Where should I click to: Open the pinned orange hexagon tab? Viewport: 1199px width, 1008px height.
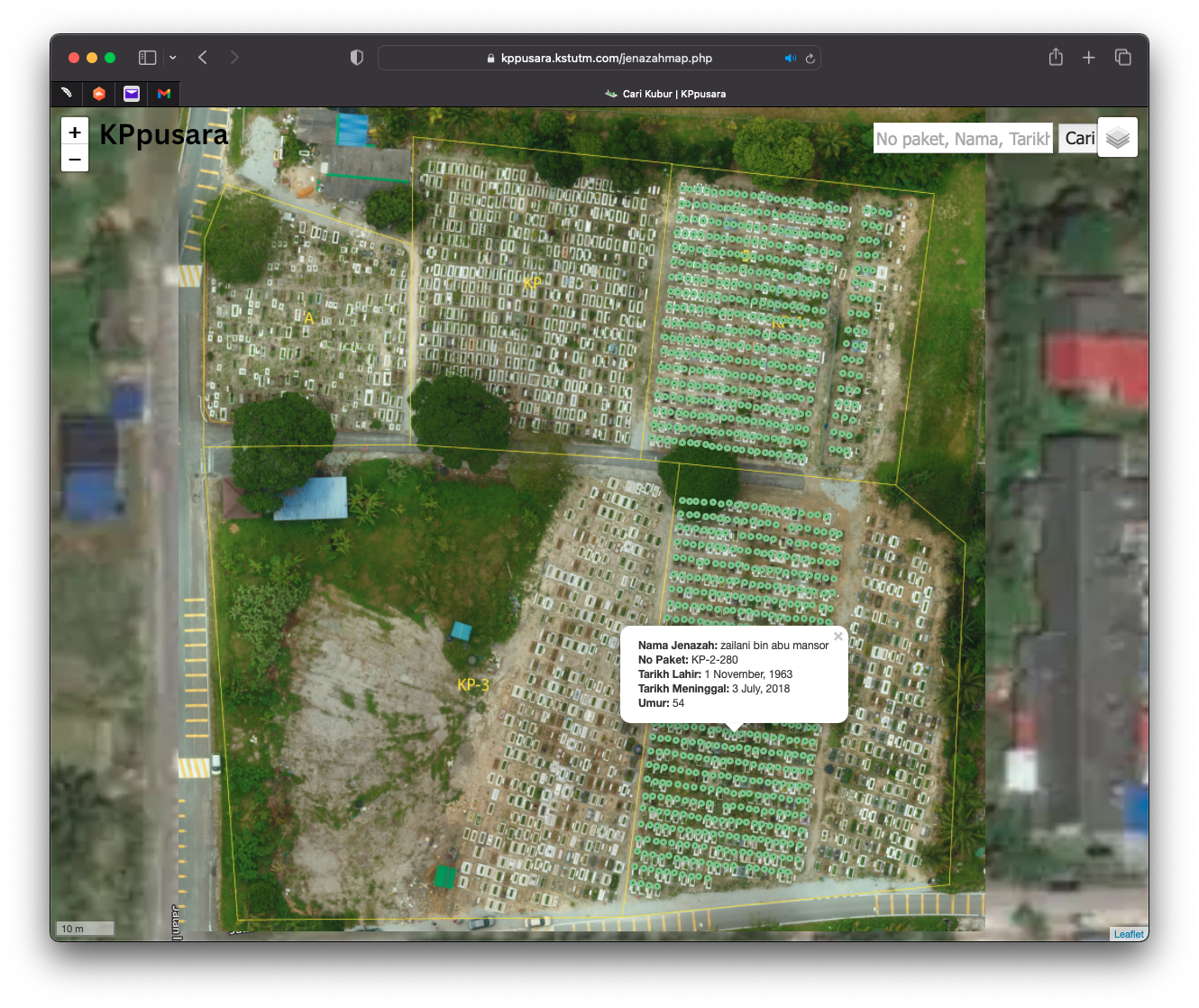click(99, 94)
